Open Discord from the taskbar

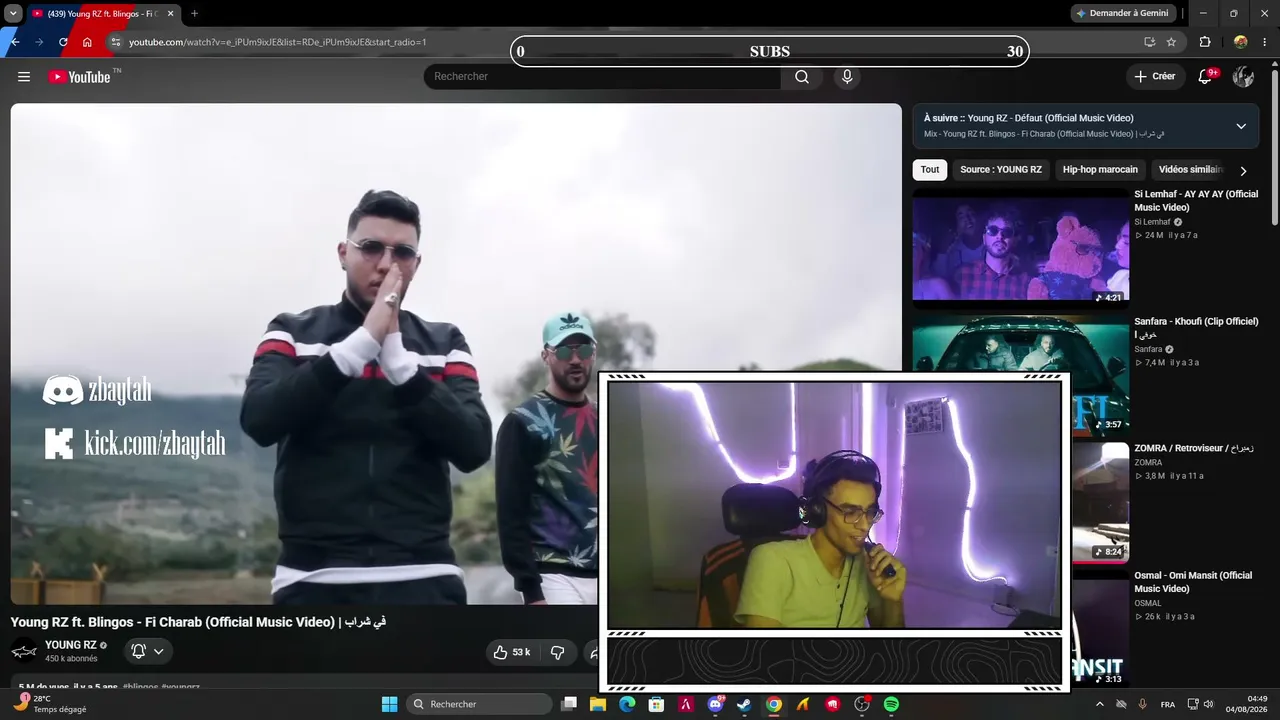coord(715,705)
